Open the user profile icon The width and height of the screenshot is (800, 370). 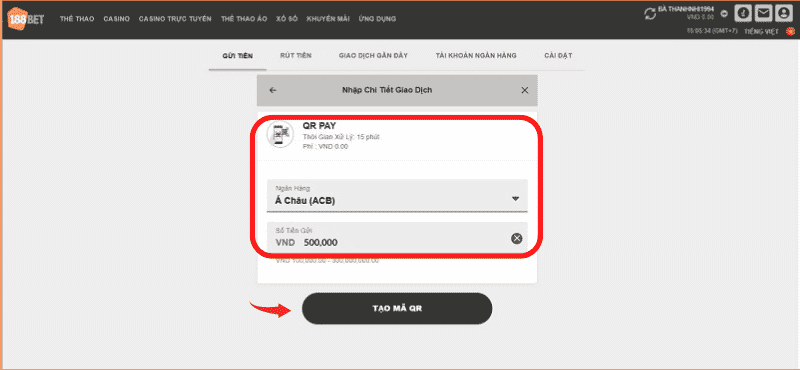pyautogui.click(x=783, y=13)
